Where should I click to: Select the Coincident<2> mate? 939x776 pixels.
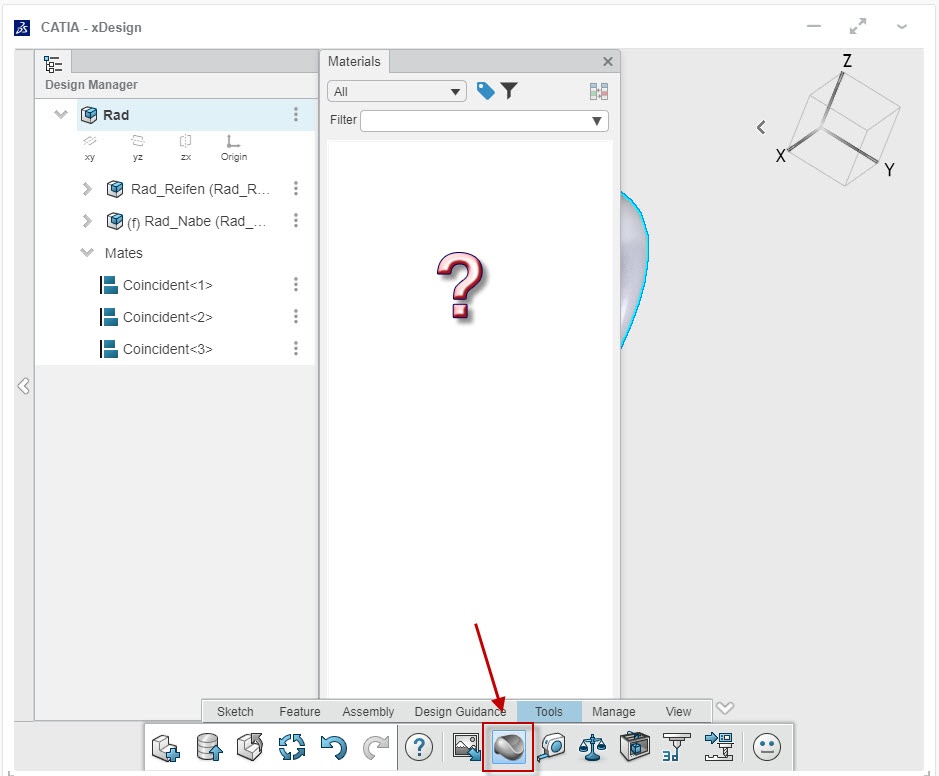(168, 317)
